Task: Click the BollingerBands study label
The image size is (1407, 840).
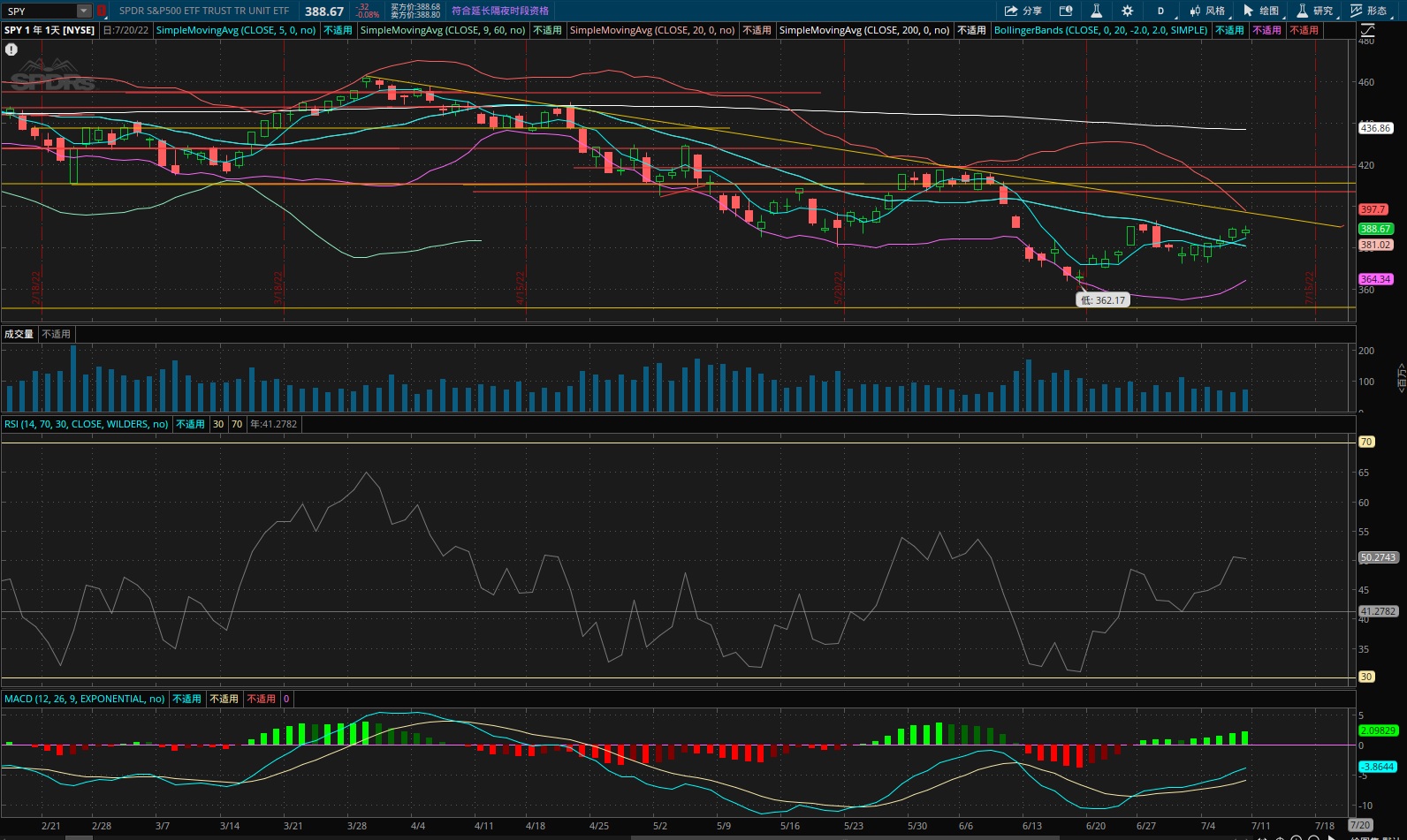Action: pos(1100,30)
